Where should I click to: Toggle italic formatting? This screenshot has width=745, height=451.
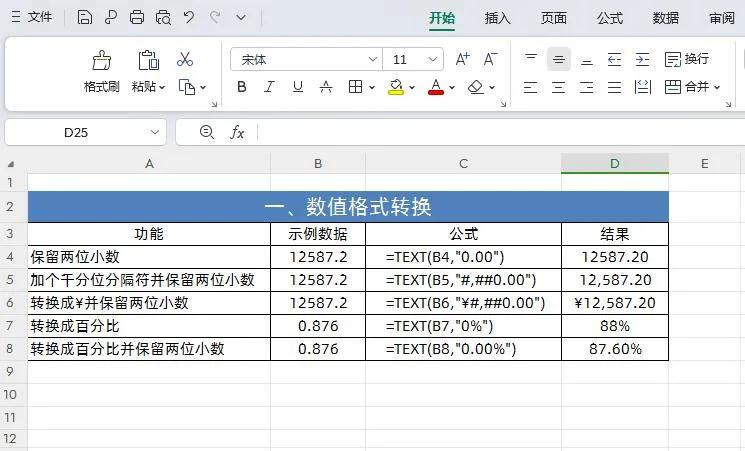(269, 87)
